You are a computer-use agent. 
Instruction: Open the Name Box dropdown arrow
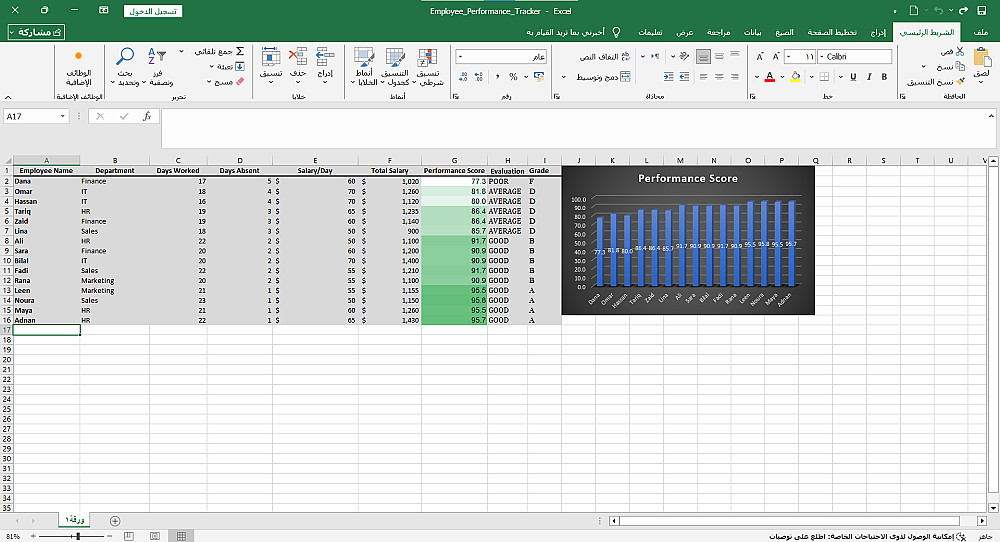tap(63, 116)
